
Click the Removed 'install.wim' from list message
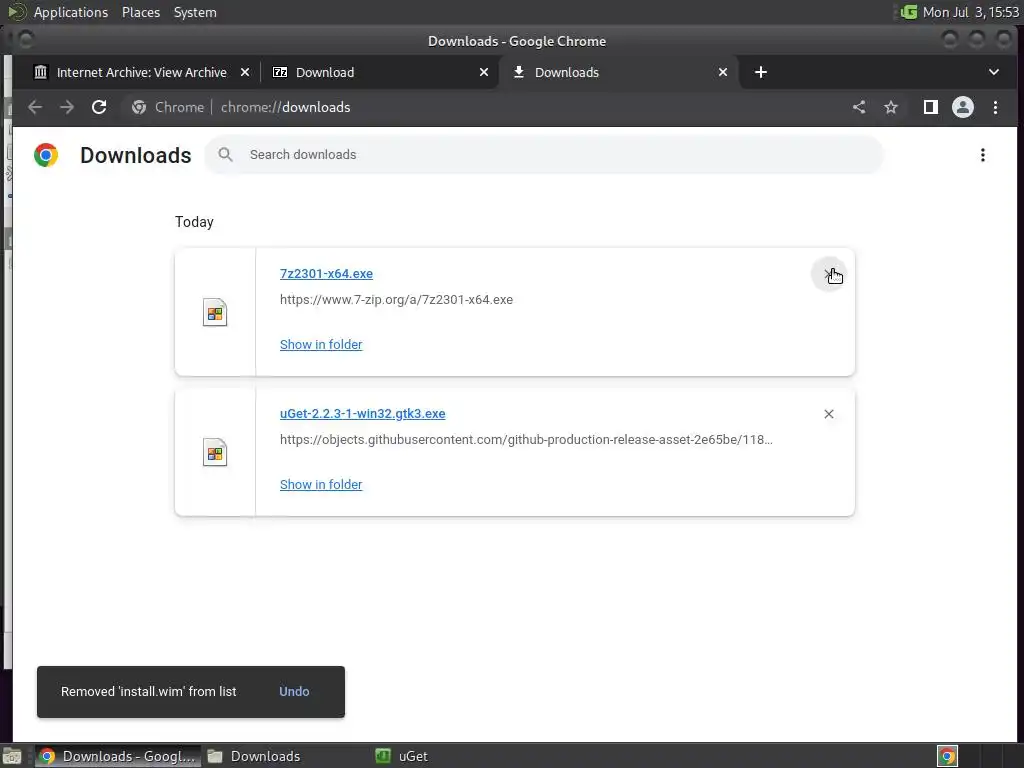(x=148, y=692)
